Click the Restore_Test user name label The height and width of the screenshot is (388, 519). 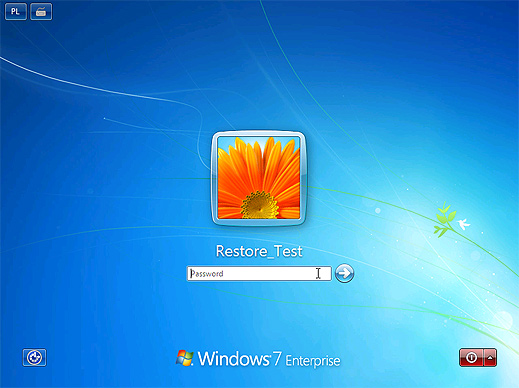pyautogui.click(x=259, y=251)
